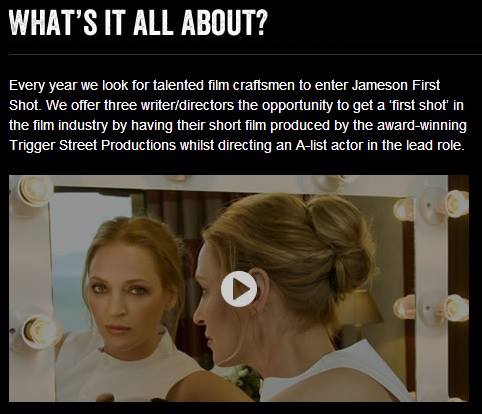Click the bottom-left mirror light bulb in the video
This screenshot has height=414, width=482.
click(x=37, y=331)
